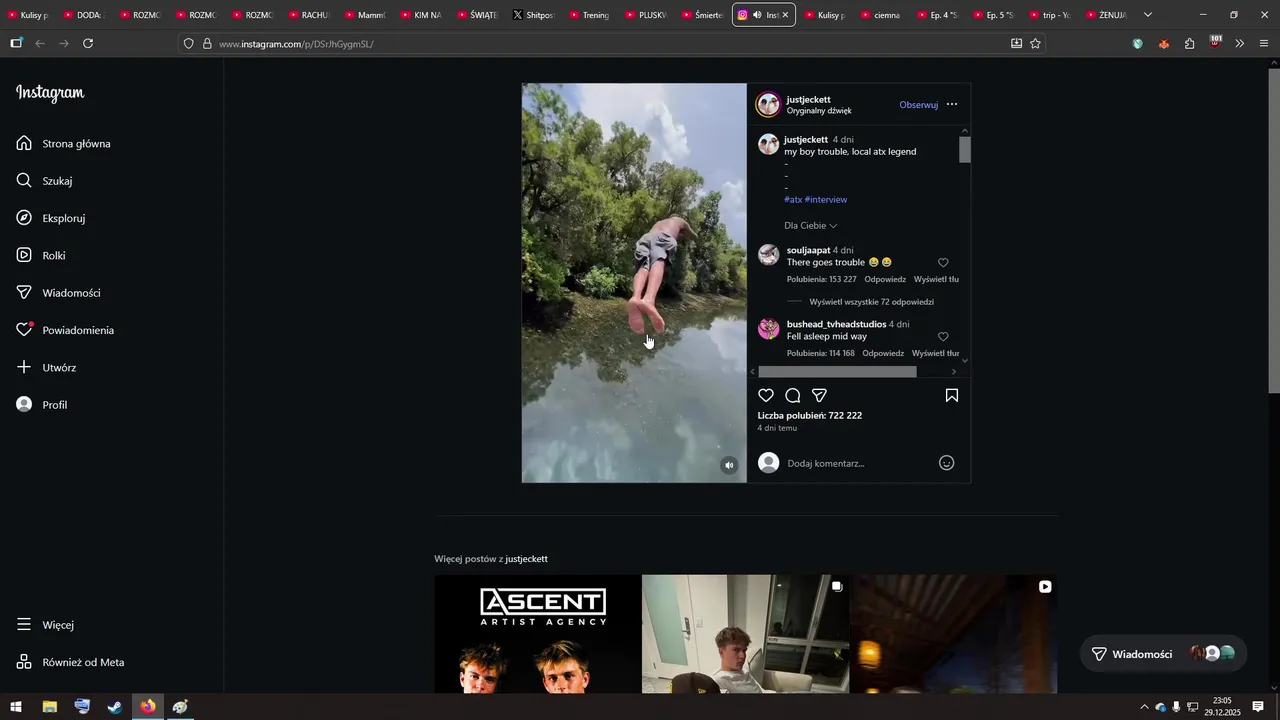Switch to the KIM NA tab

coord(420,15)
